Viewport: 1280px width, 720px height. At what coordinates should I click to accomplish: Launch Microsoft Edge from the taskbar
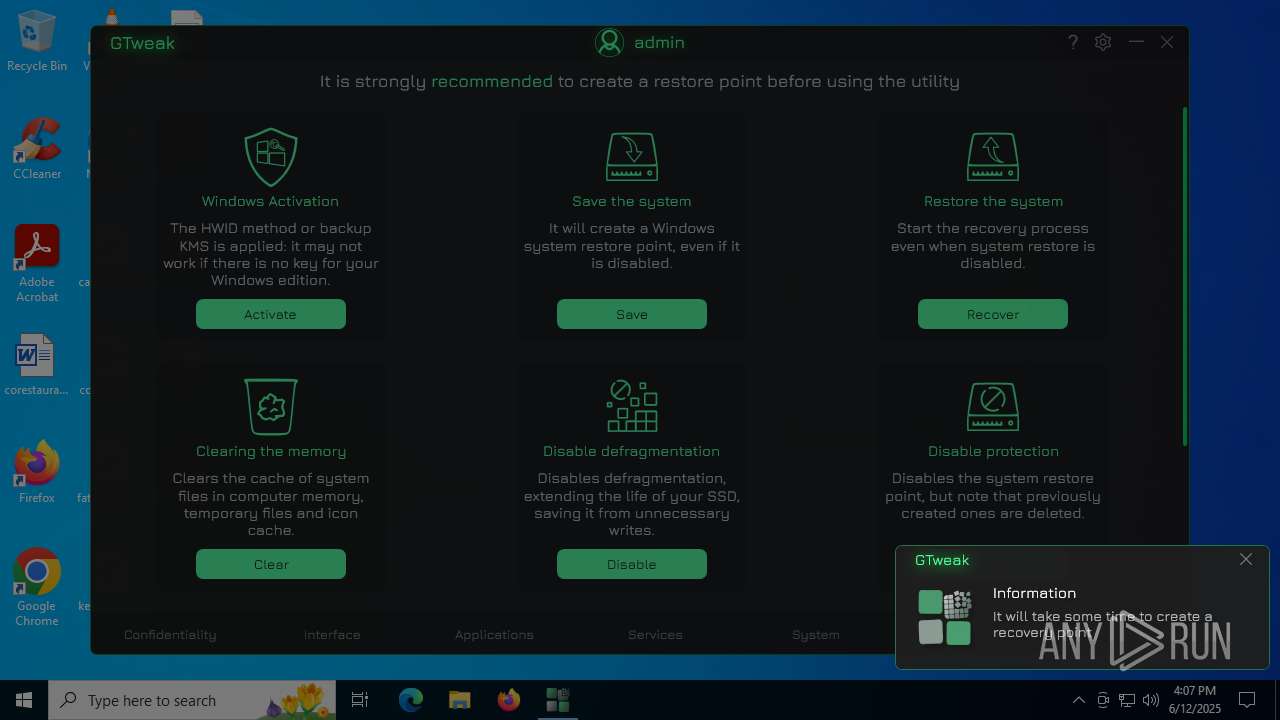coord(411,700)
